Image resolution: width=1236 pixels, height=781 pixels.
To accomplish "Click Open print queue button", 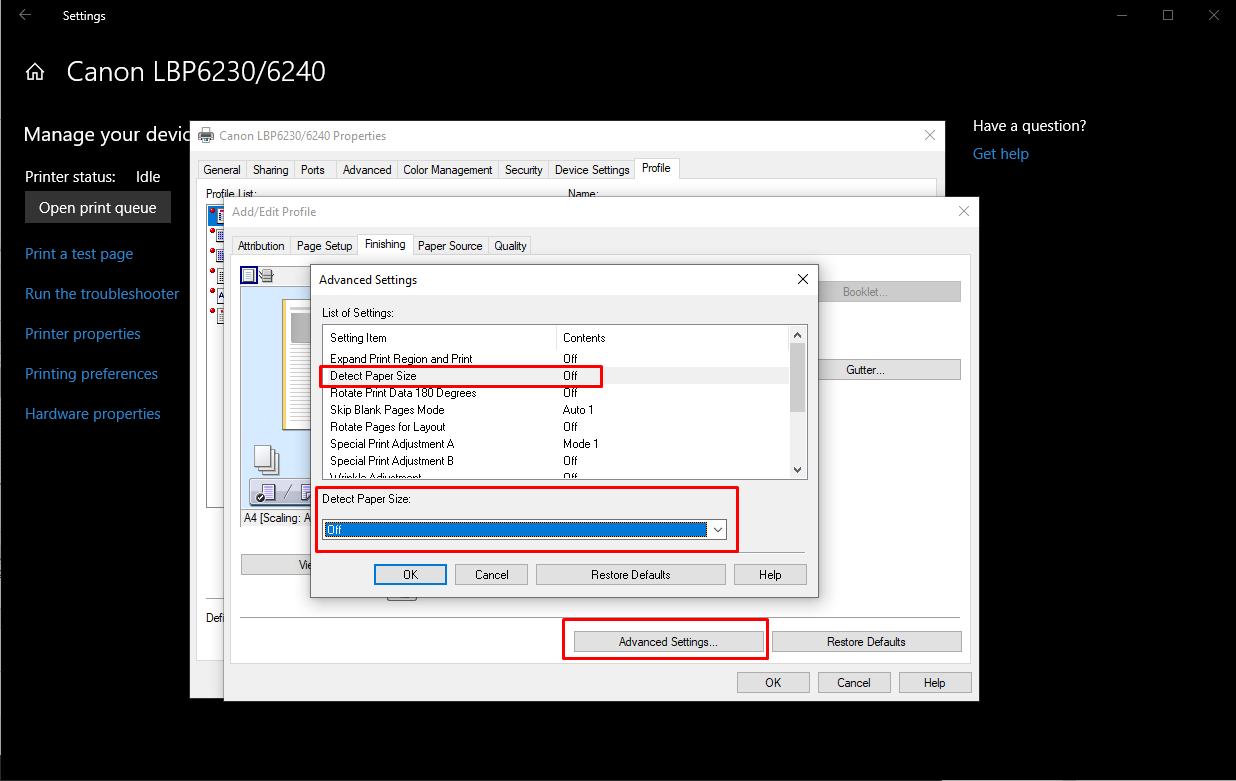I will pos(98,208).
